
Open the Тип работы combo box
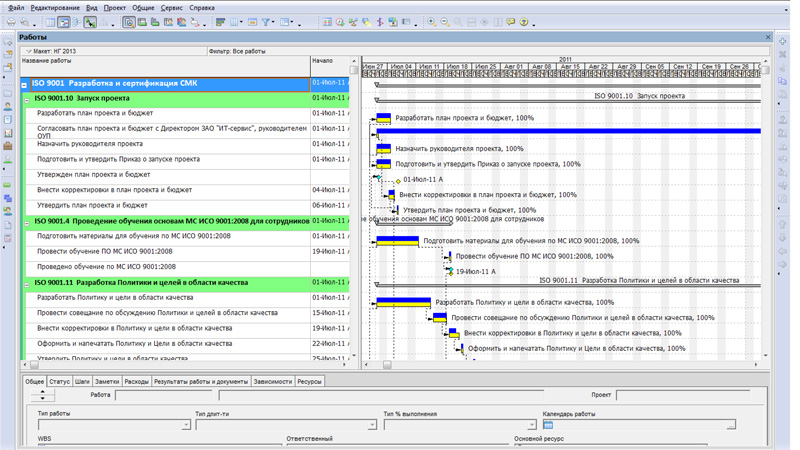(186, 425)
